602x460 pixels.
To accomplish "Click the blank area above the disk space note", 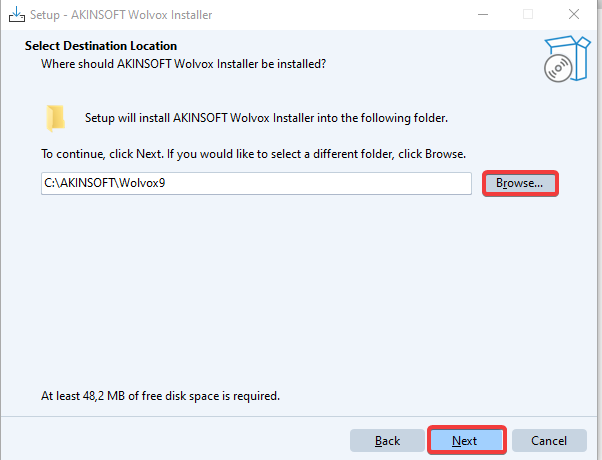I will [300, 300].
